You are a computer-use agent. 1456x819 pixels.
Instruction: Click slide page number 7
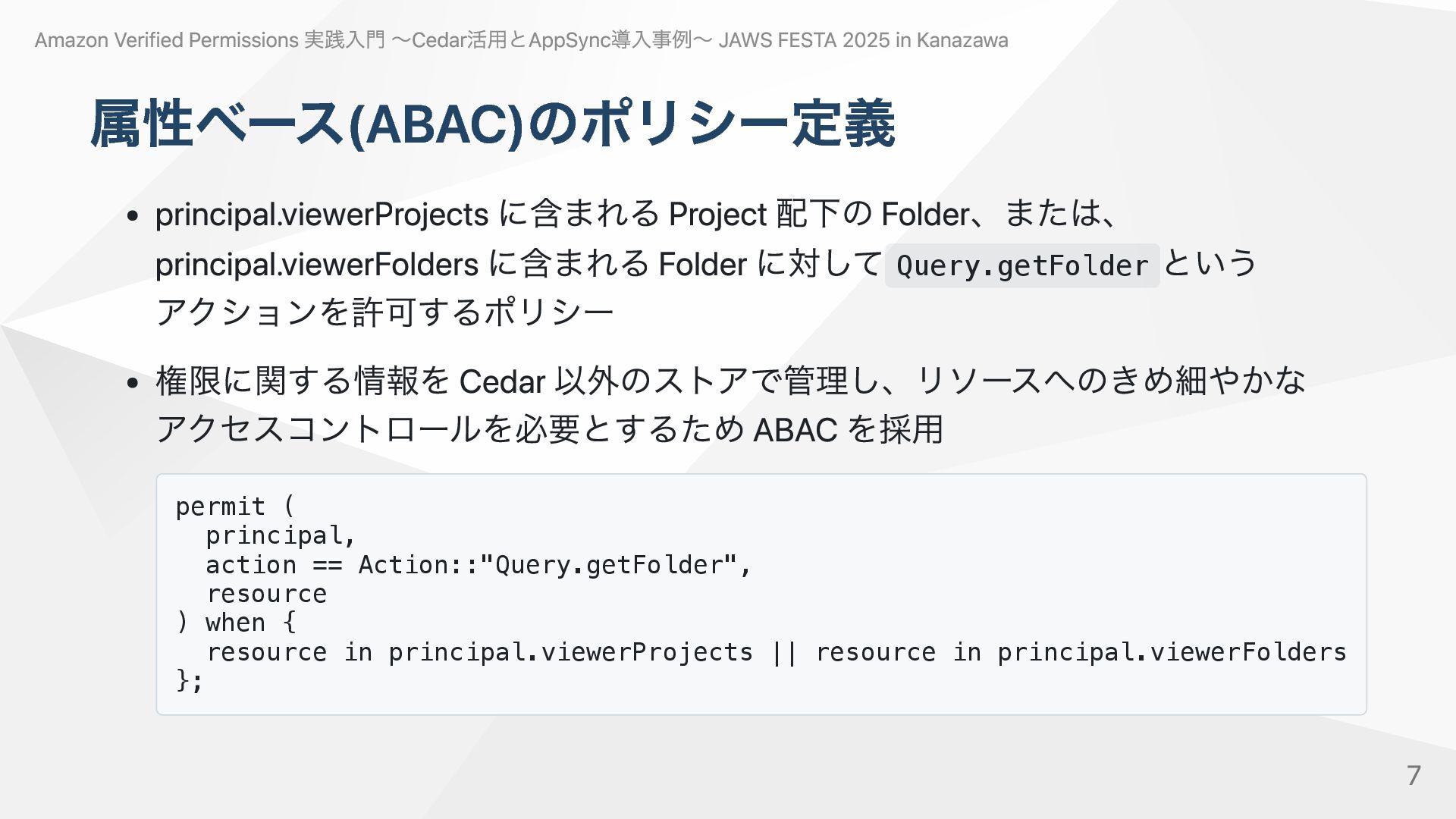tap(1414, 775)
